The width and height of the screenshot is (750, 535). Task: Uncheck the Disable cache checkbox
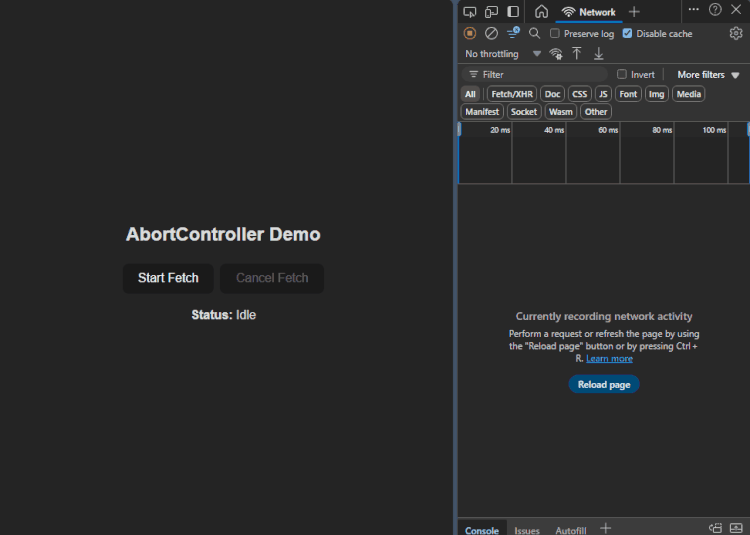click(627, 33)
